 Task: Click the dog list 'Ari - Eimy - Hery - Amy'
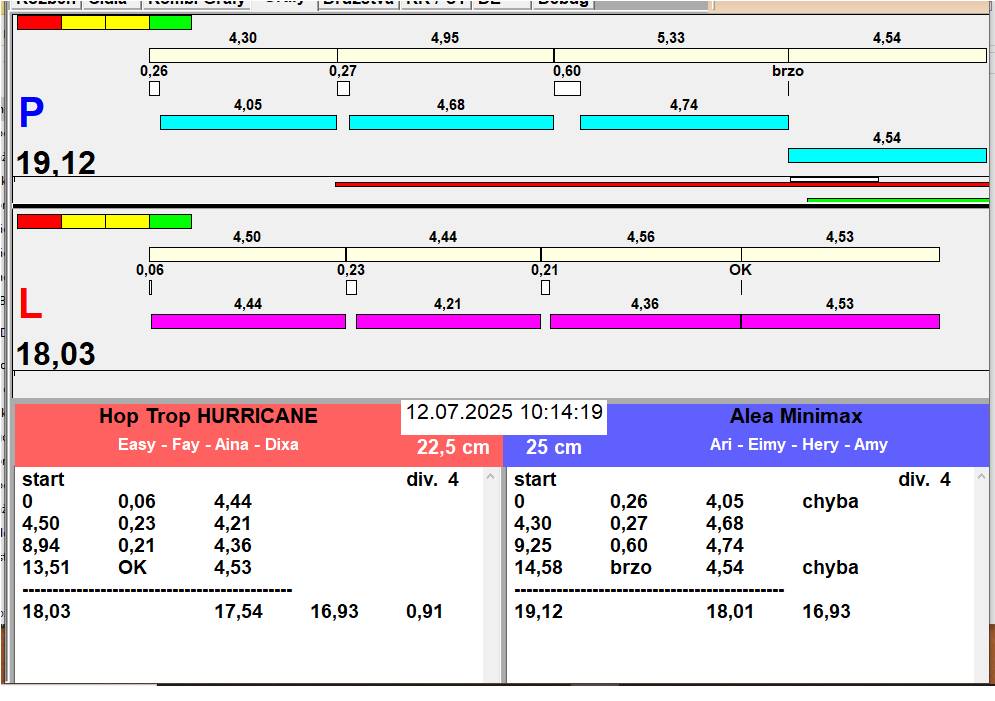(x=798, y=445)
